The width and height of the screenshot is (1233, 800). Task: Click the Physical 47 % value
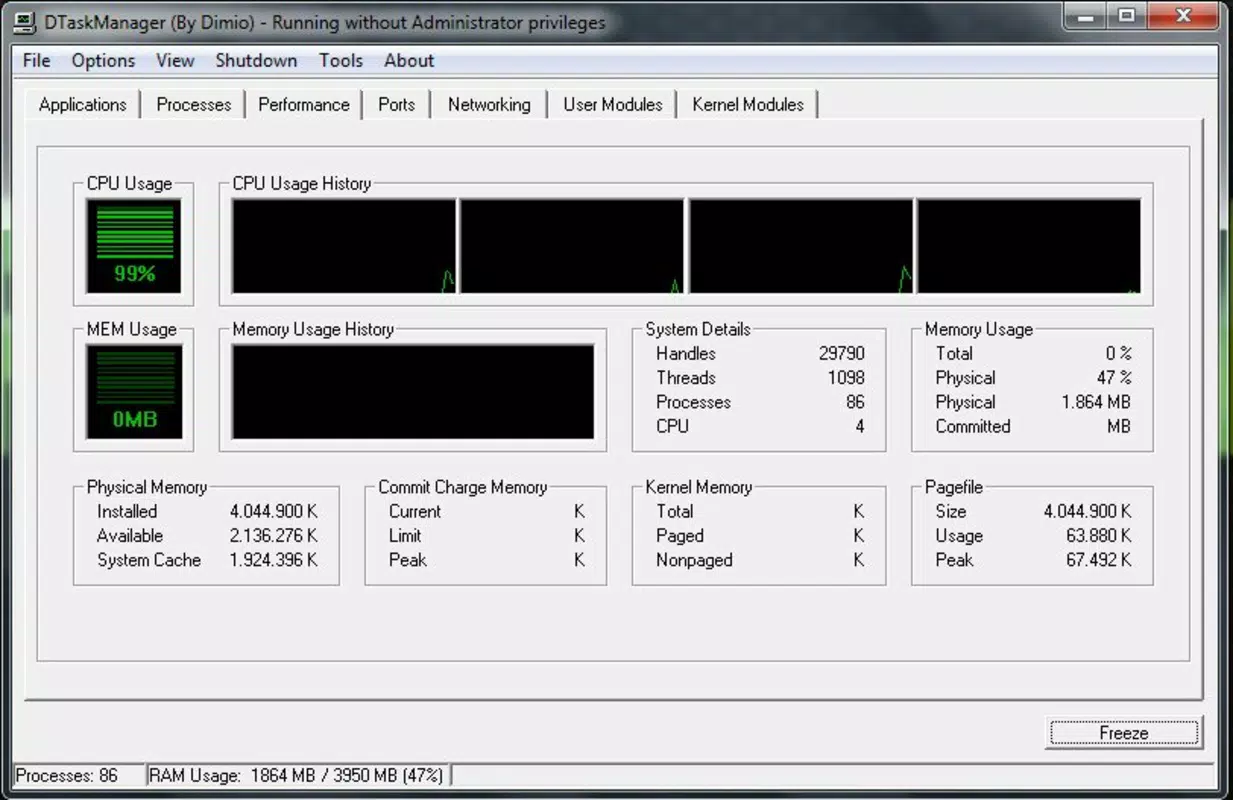[x=1115, y=378]
